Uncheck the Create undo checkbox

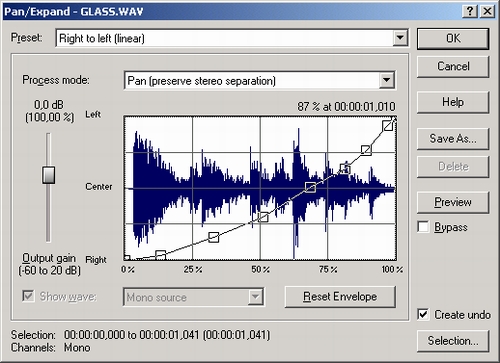[x=423, y=314]
